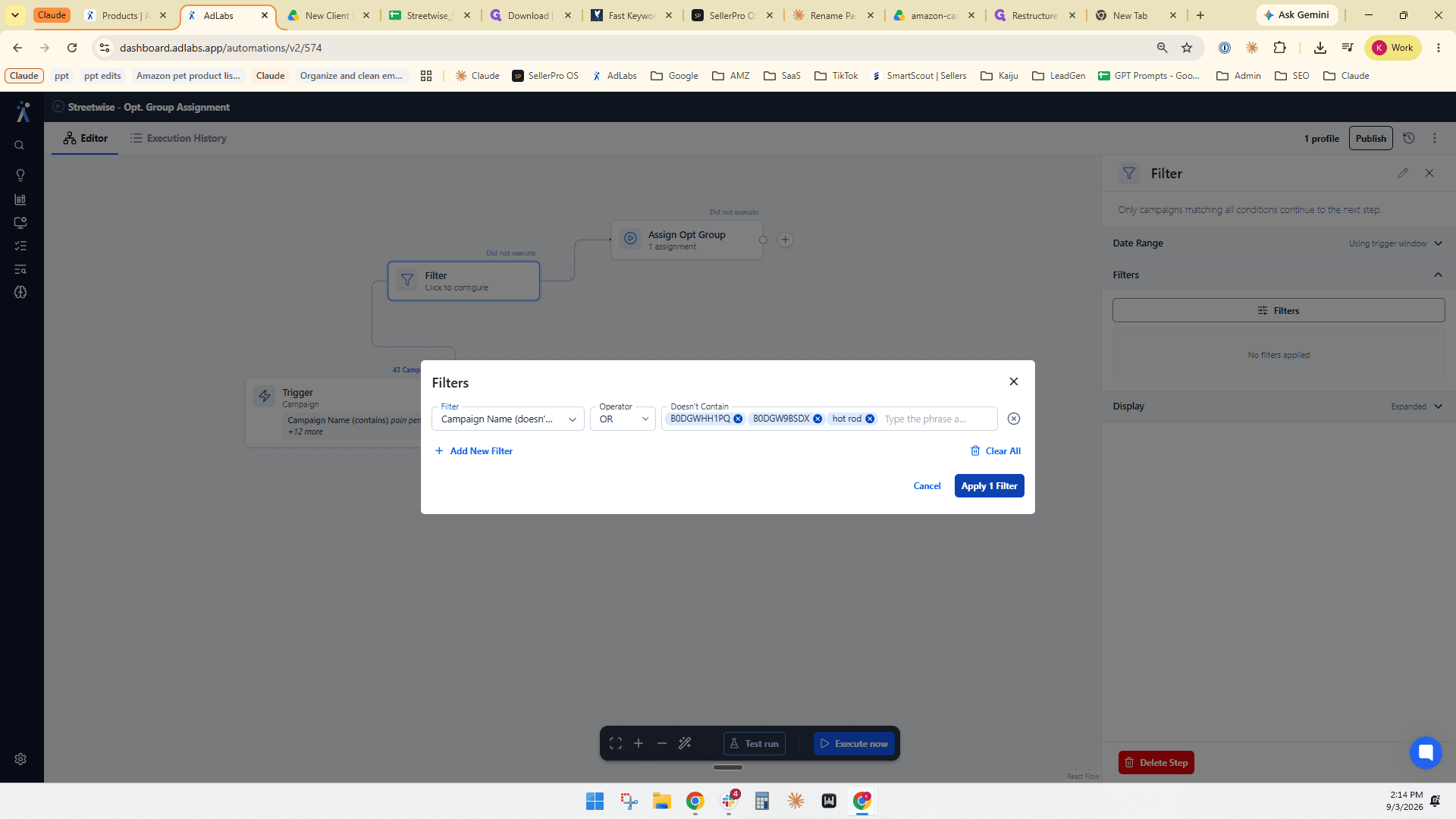Open the Execution History tab
Viewport: 1456px width, 819px height.
(178, 138)
